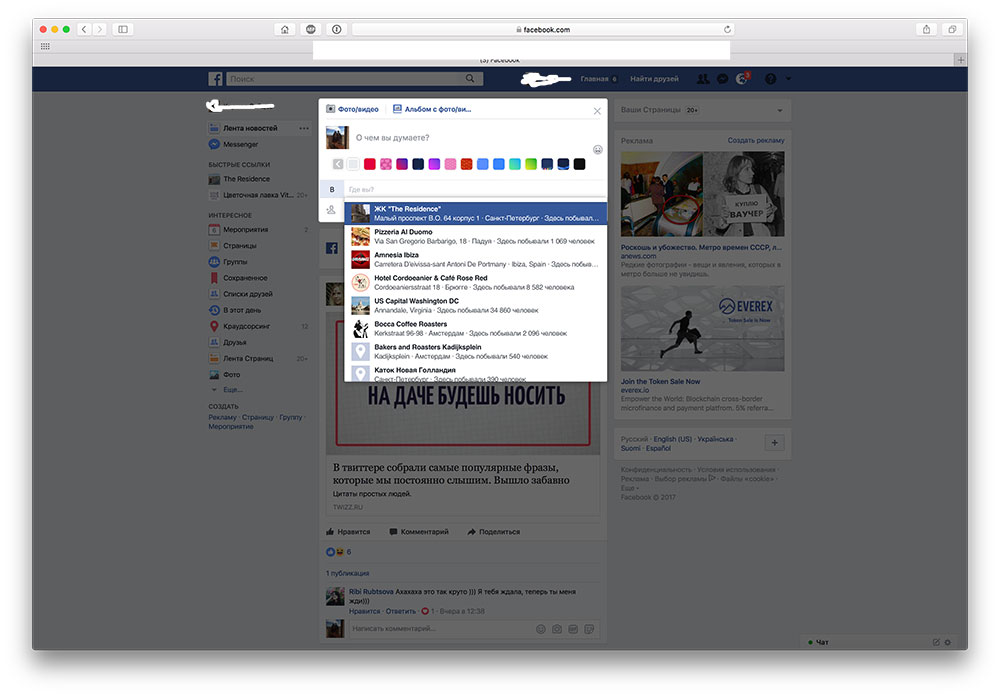Add a language with the plus button
1000x696 pixels.
click(774, 443)
